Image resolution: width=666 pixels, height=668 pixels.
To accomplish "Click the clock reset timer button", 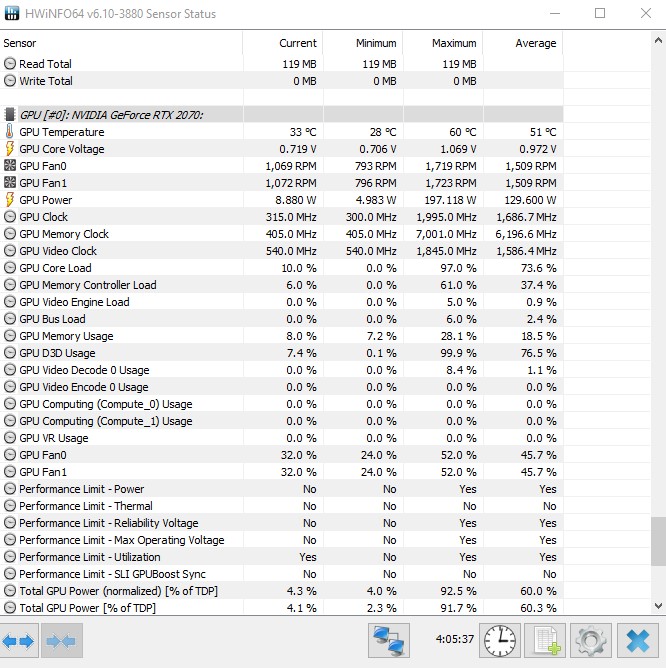I will pos(500,641).
